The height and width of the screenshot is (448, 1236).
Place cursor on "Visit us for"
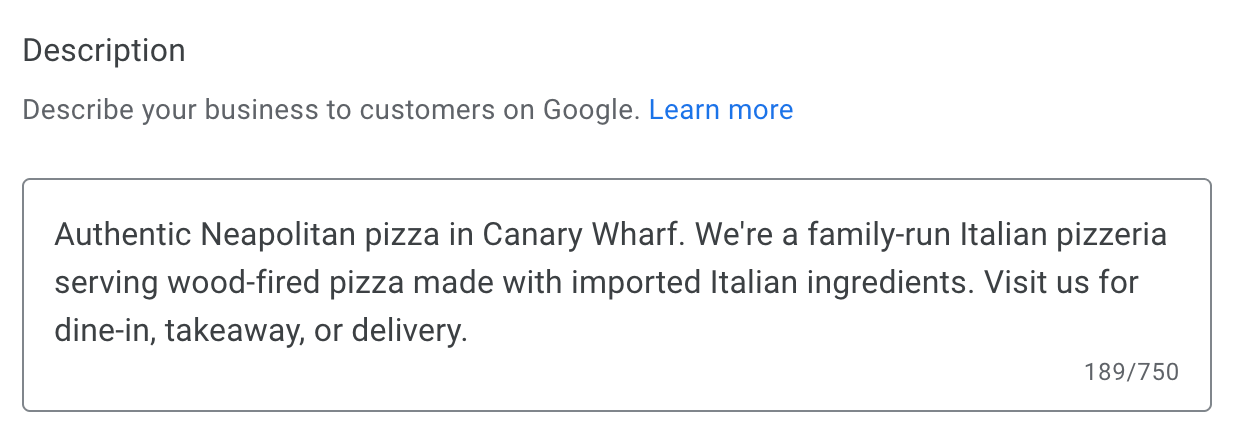(1060, 283)
